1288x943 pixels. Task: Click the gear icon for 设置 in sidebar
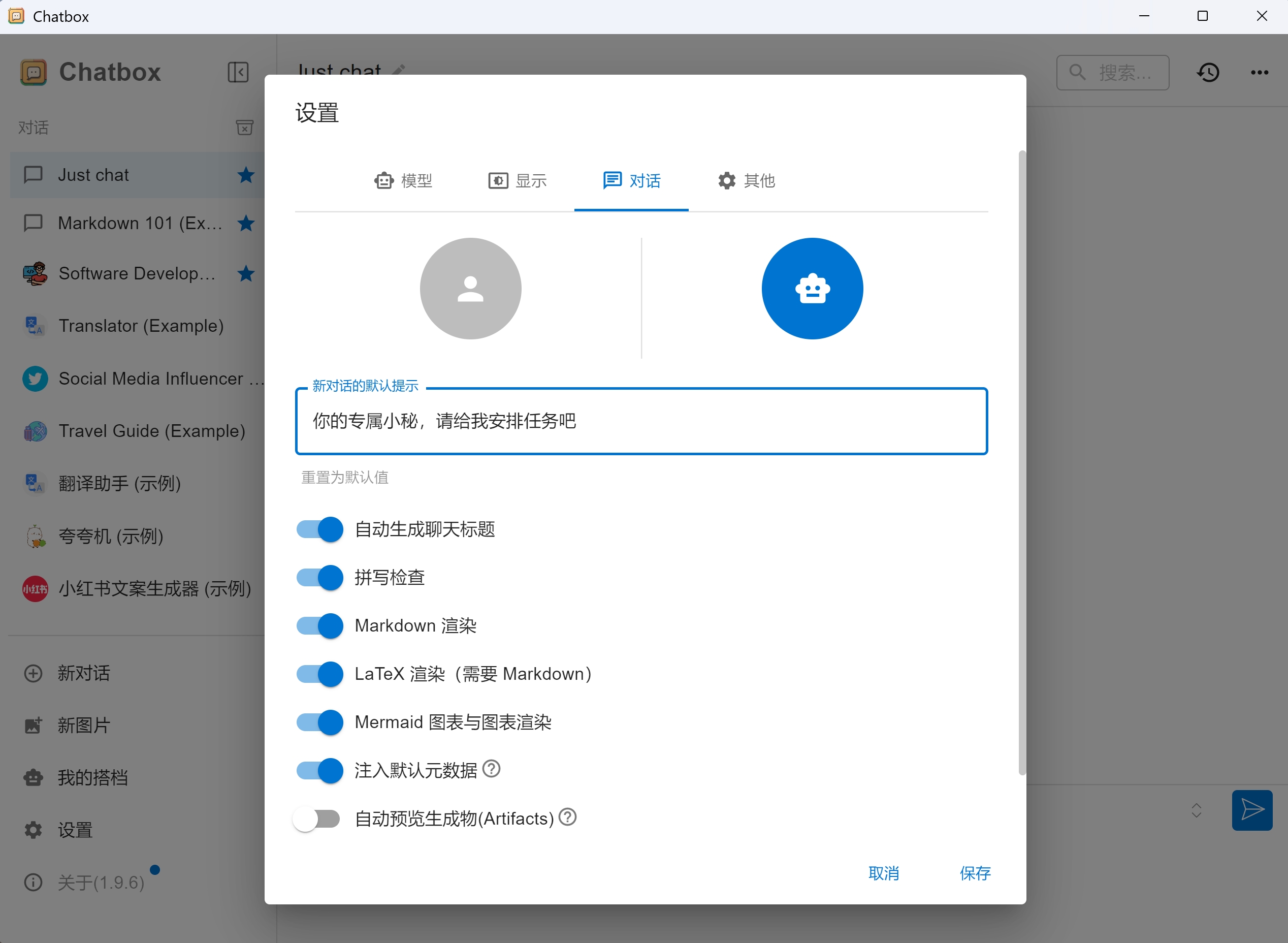click(33, 830)
